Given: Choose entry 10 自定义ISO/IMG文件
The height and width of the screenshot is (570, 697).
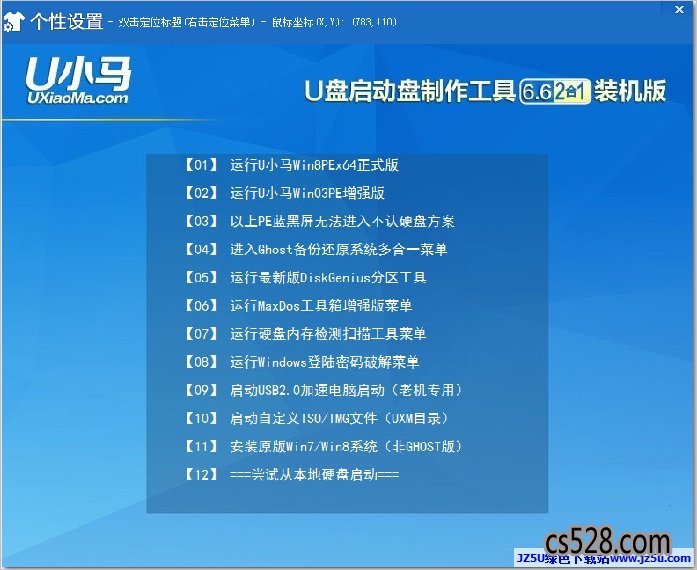Looking at the screenshot, I should pos(316,418).
